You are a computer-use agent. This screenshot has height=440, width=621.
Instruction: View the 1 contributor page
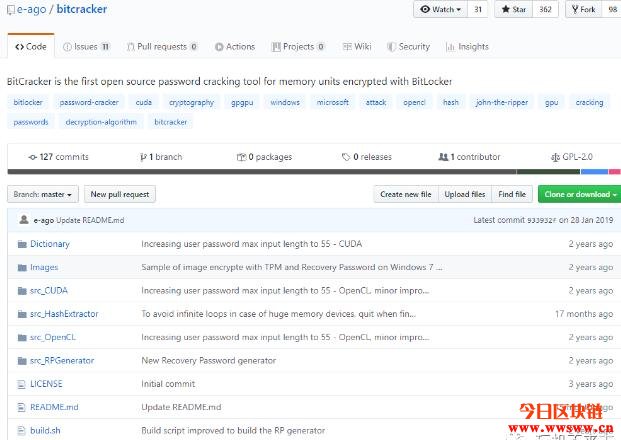click(469, 157)
